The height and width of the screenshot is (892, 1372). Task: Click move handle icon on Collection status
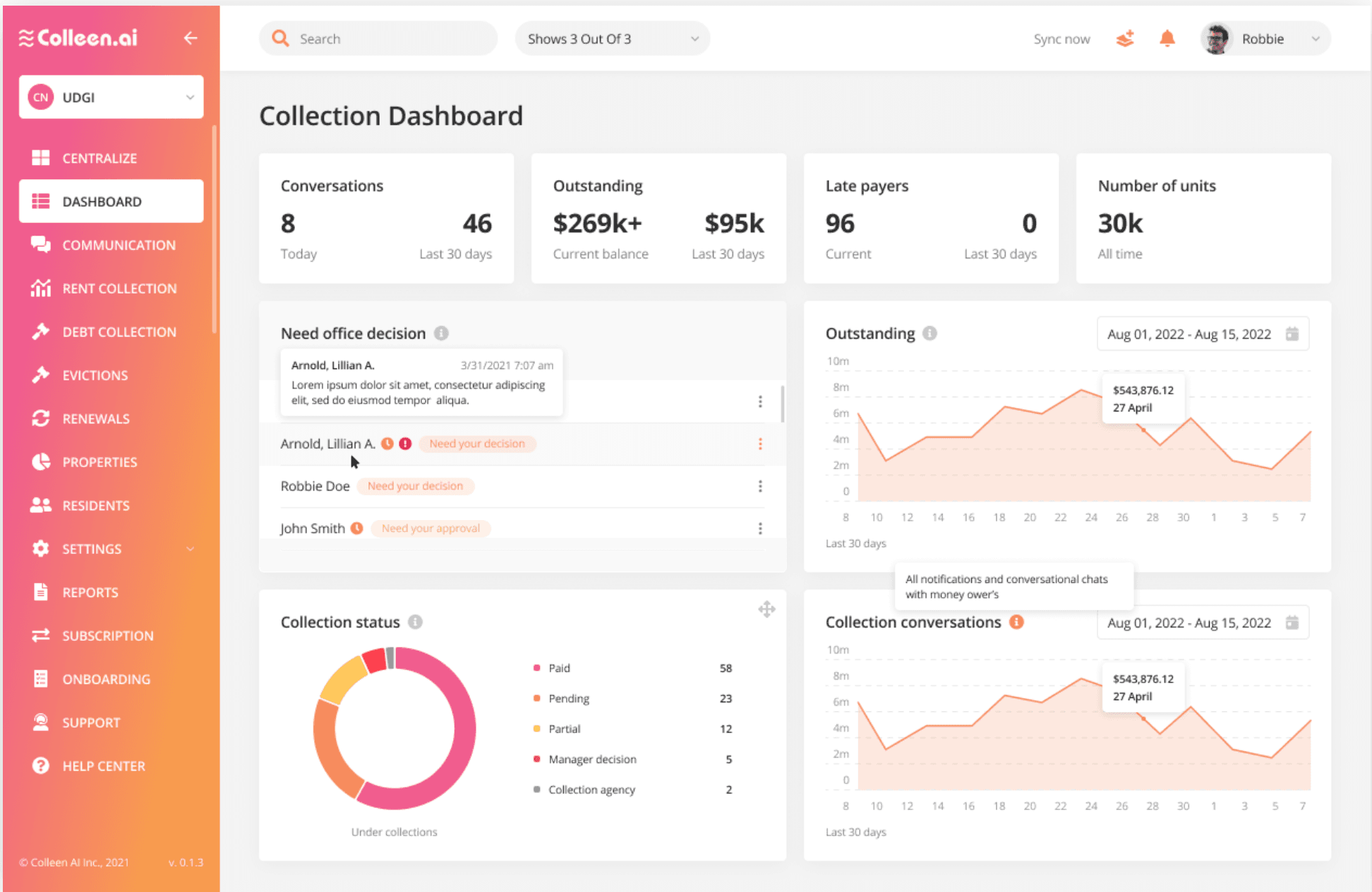766,609
